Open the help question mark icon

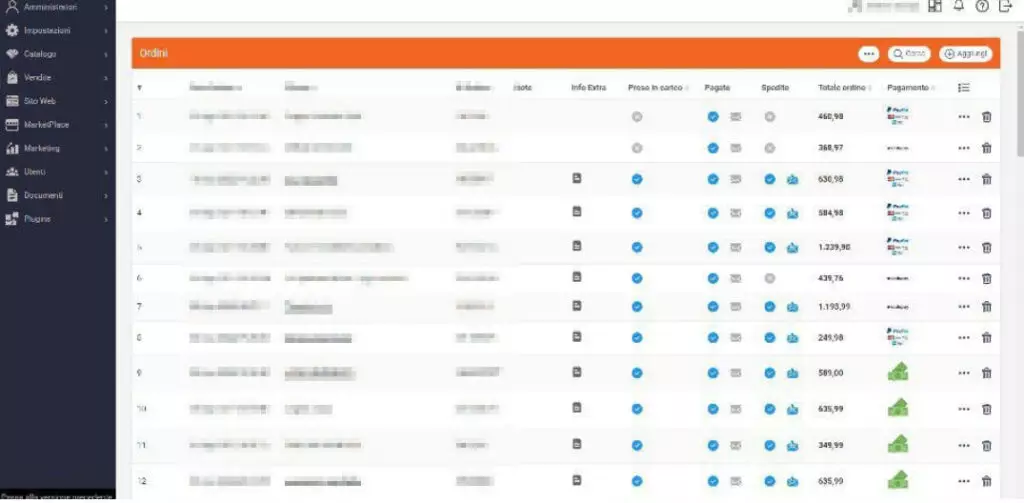982,6
